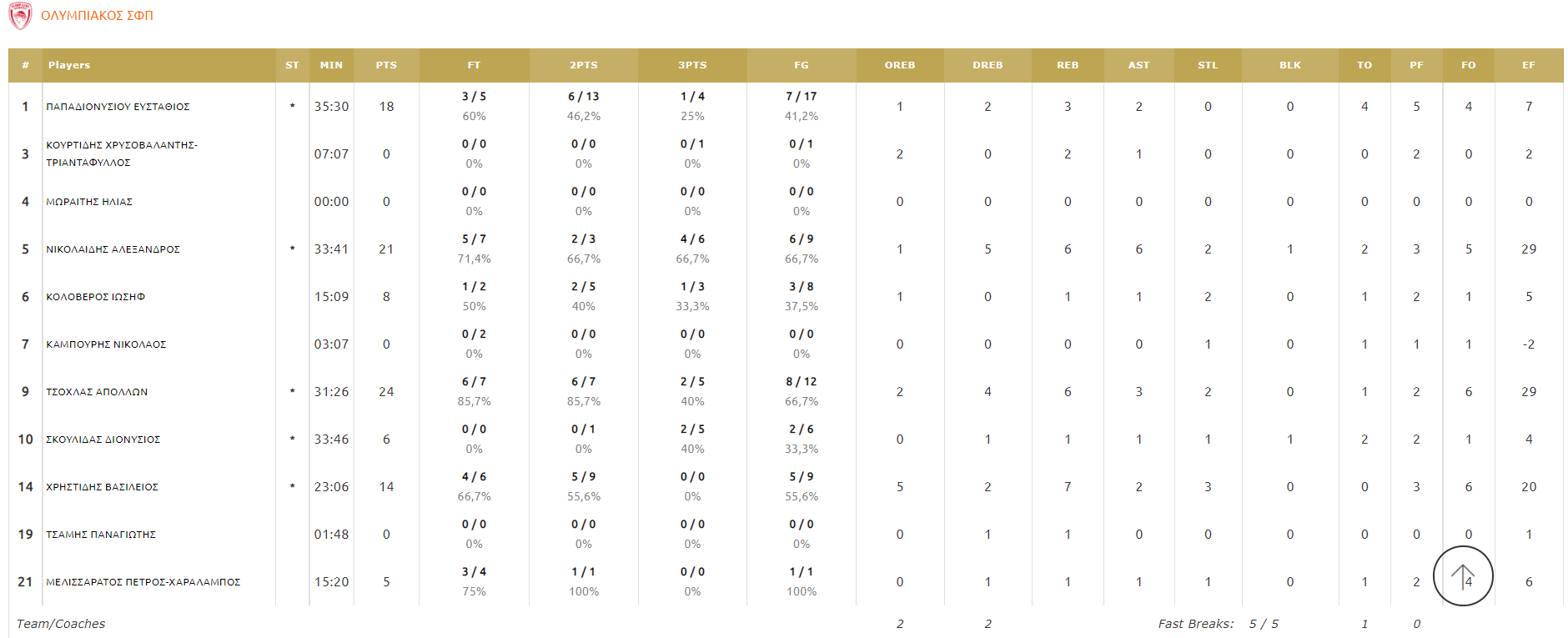Click the scroll-to-top arrow button
This screenshot has height=638, width=1568.
(1462, 576)
